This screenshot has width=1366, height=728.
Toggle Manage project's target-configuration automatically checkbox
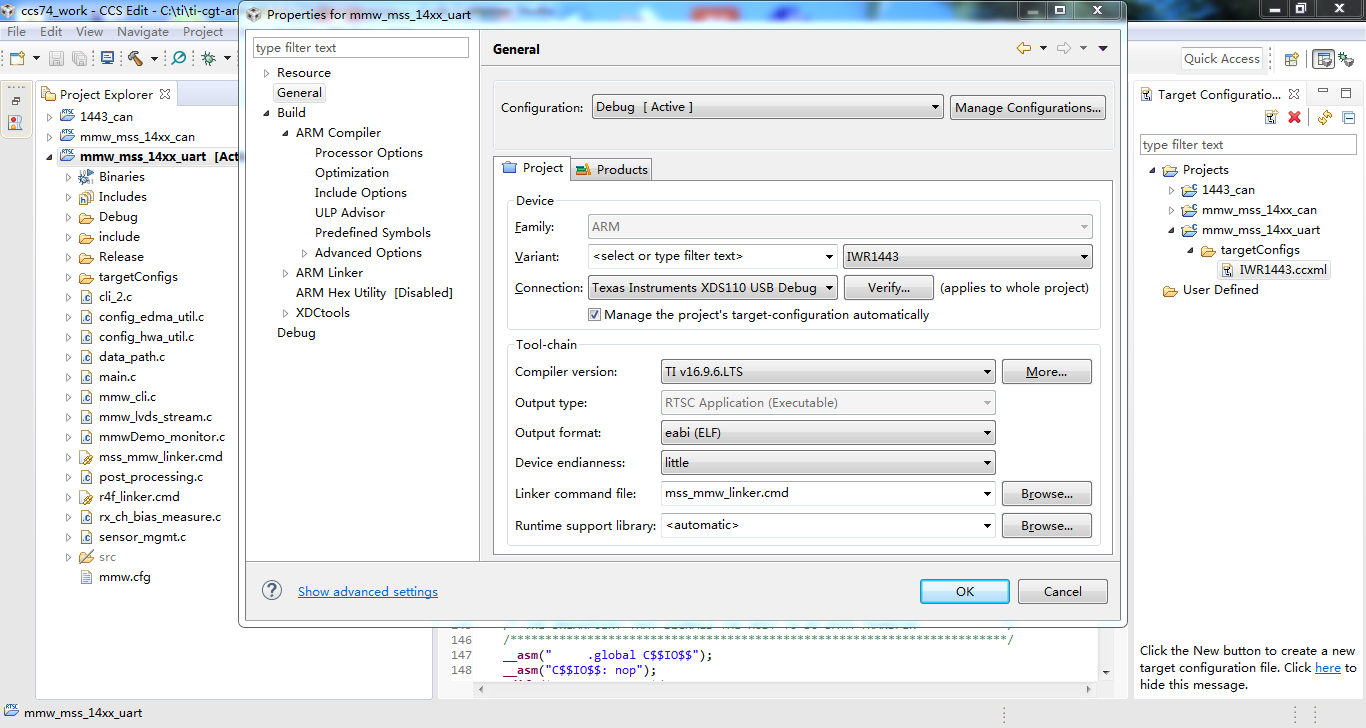(x=595, y=314)
